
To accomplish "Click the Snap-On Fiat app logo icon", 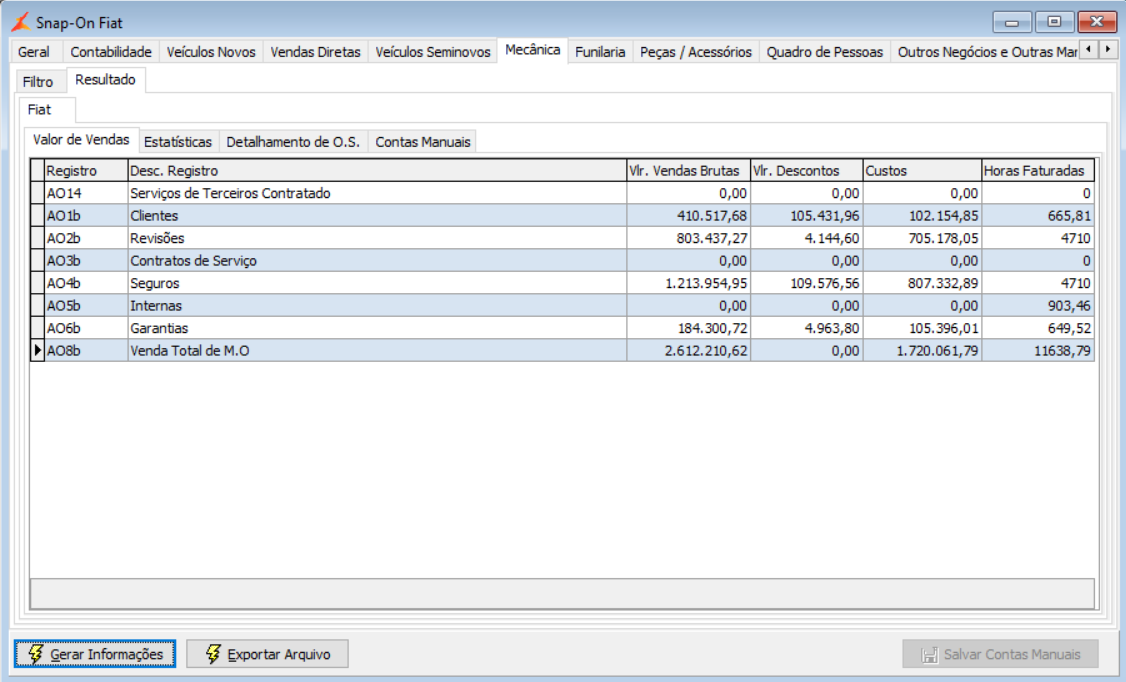I will coord(21,22).
